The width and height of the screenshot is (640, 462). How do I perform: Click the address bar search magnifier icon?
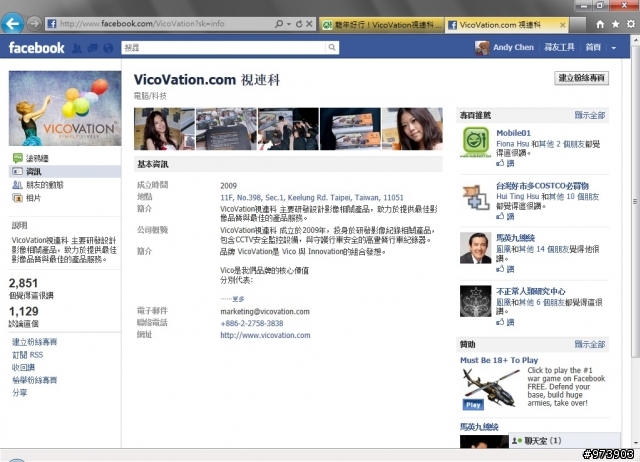[279, 24]
